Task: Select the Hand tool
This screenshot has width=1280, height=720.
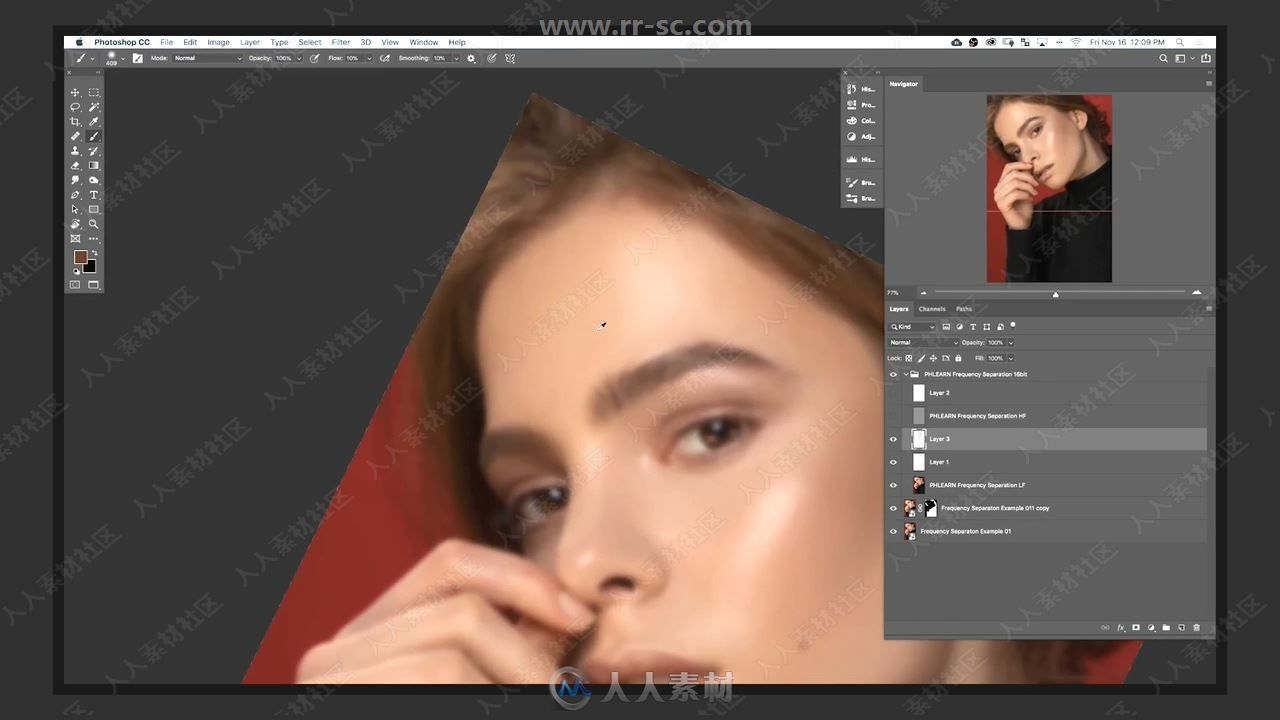Action: (75, 224)
